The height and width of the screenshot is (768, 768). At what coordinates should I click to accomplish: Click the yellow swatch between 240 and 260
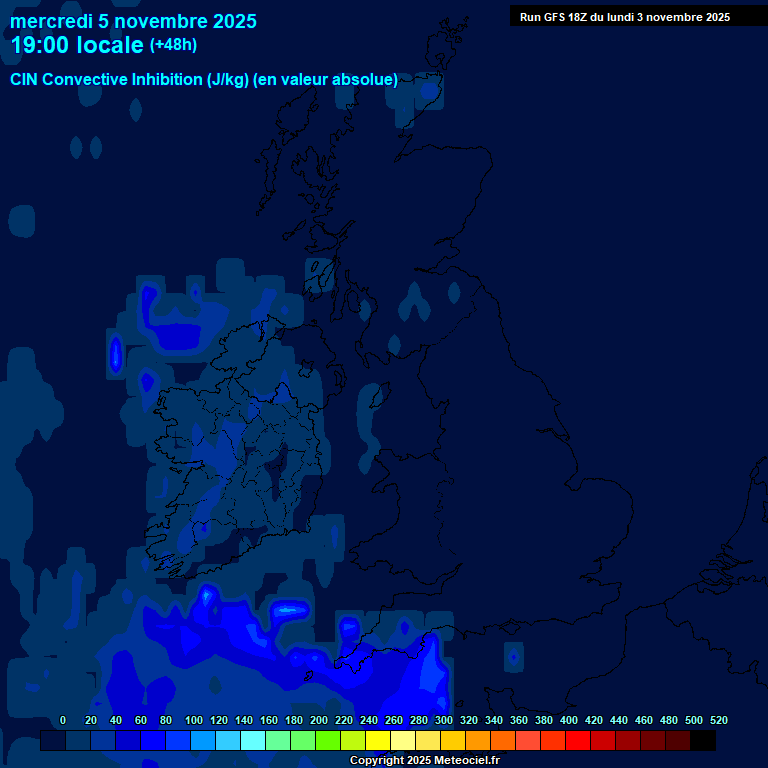[x=378, y=741]
